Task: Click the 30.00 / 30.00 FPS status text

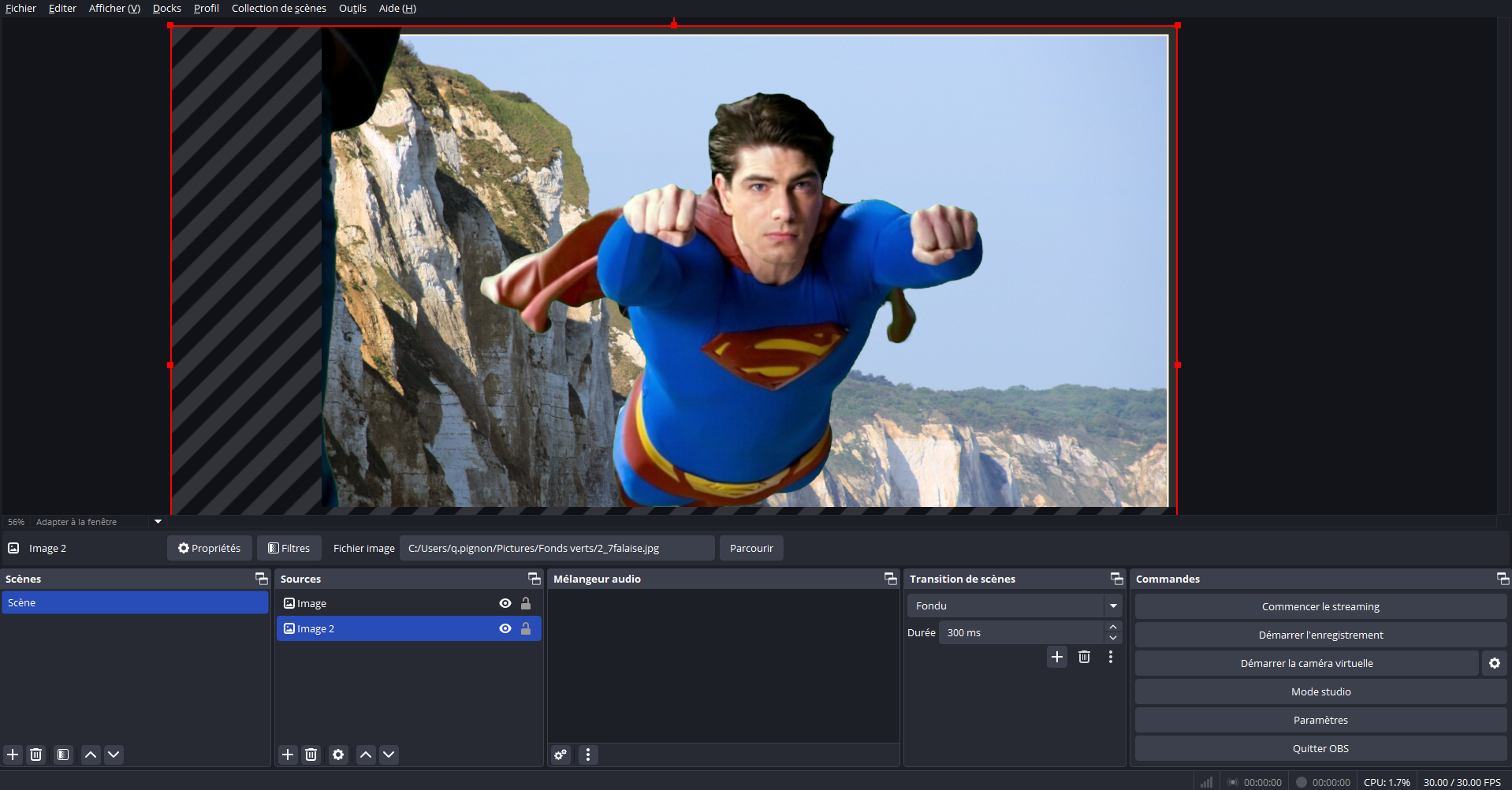Action: (x=1462, y=782)
